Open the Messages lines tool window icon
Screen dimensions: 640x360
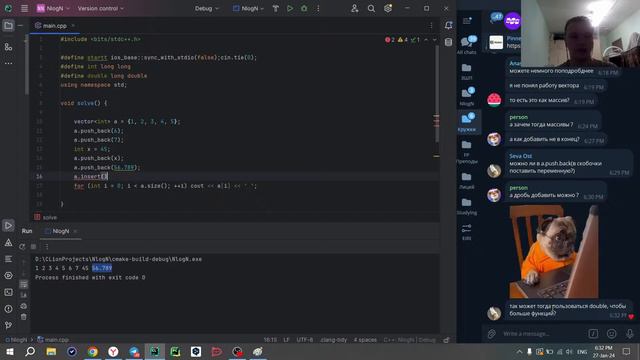tap(8, 259)
